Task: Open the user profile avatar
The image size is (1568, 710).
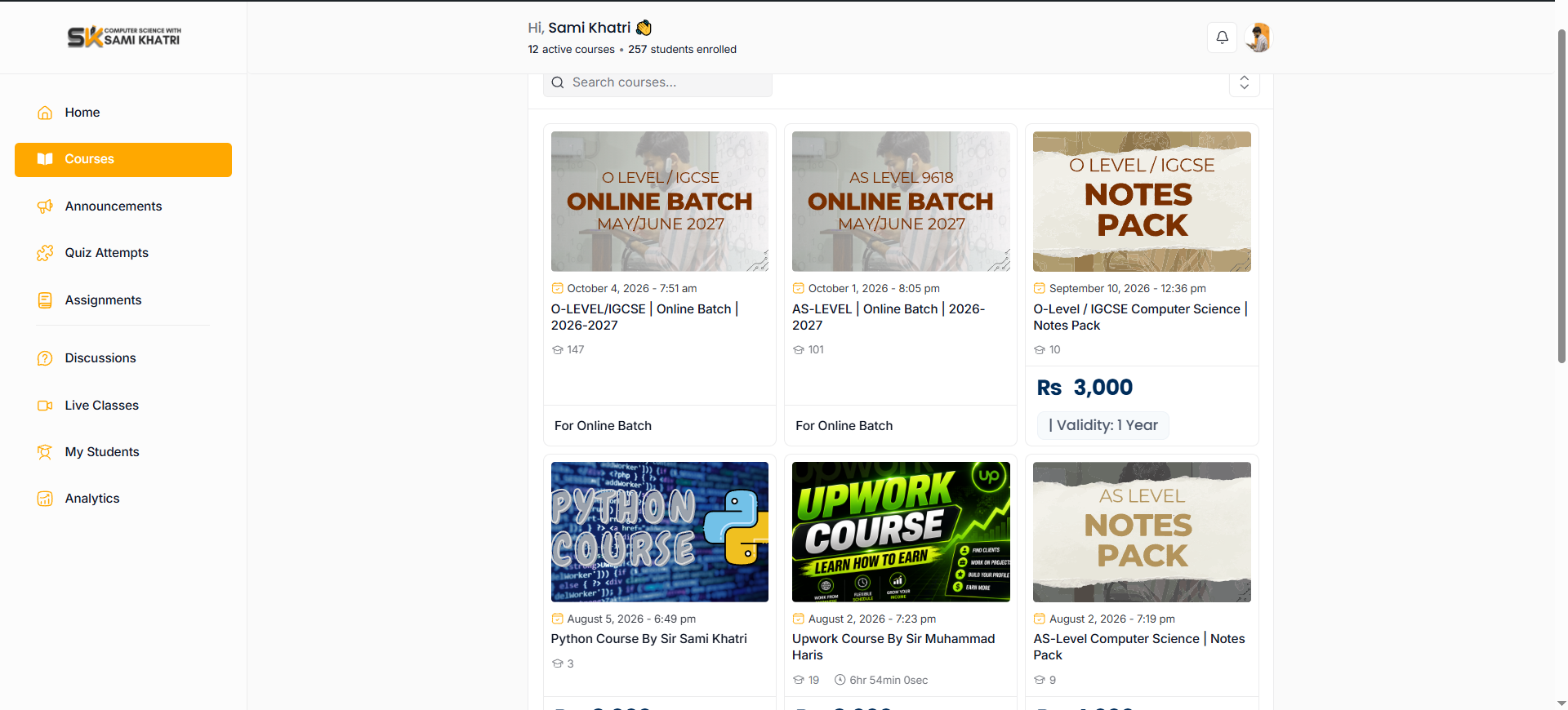Action: pos(1258,38)
